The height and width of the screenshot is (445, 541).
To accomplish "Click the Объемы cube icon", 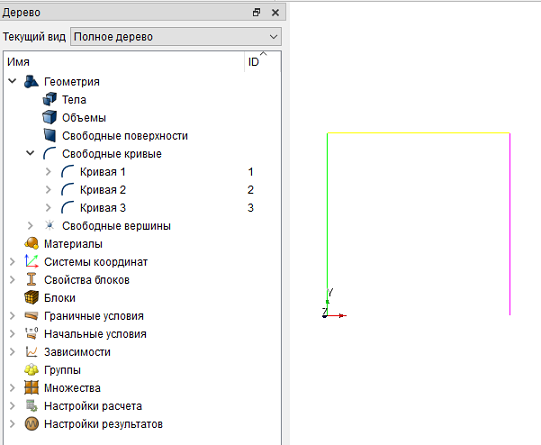I will click(x=50, y=117).
